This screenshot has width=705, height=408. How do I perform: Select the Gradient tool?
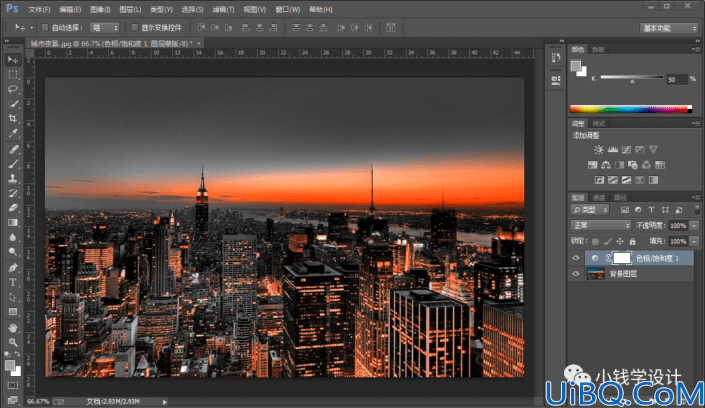[x=13, y=222]
